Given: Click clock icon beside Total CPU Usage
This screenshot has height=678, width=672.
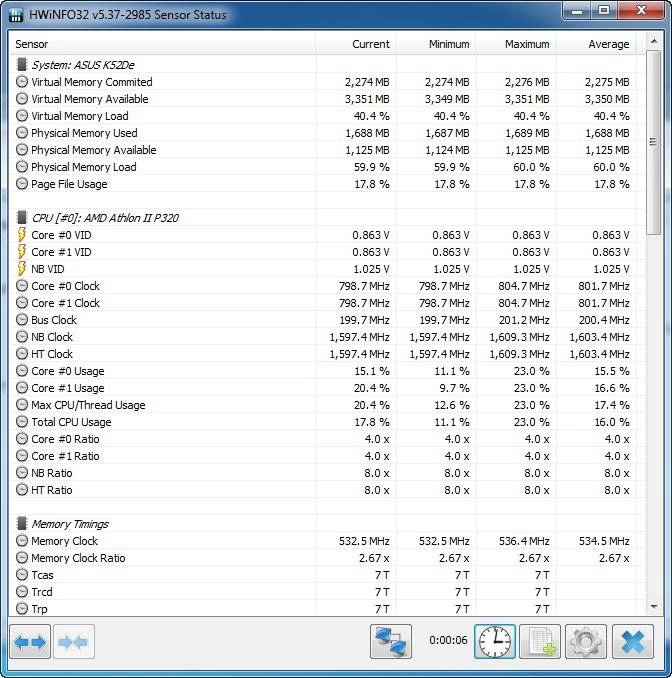Looking at the screenshot, I should [x=22, y=422].
